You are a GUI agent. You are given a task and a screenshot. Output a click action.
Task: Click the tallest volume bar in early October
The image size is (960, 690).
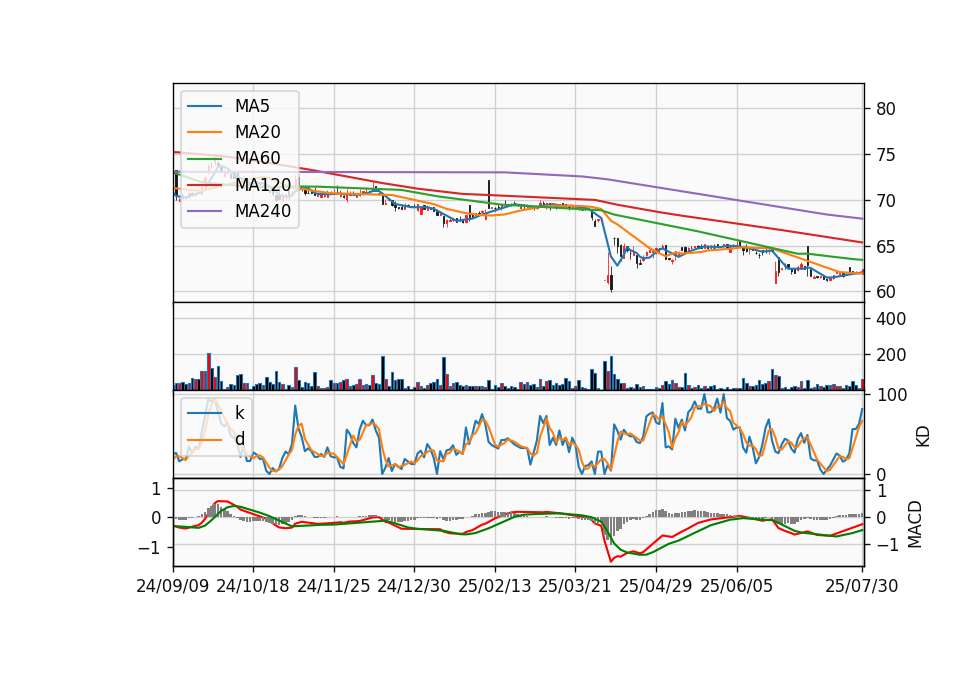click(x=209, y=372)
